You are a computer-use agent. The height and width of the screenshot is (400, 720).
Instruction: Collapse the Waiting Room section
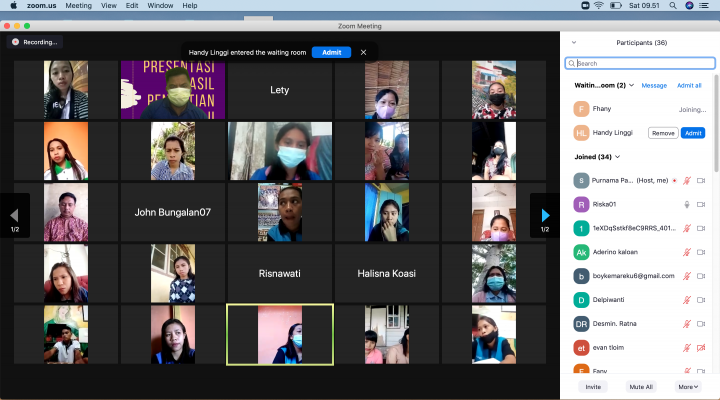(x=632, y=85)
